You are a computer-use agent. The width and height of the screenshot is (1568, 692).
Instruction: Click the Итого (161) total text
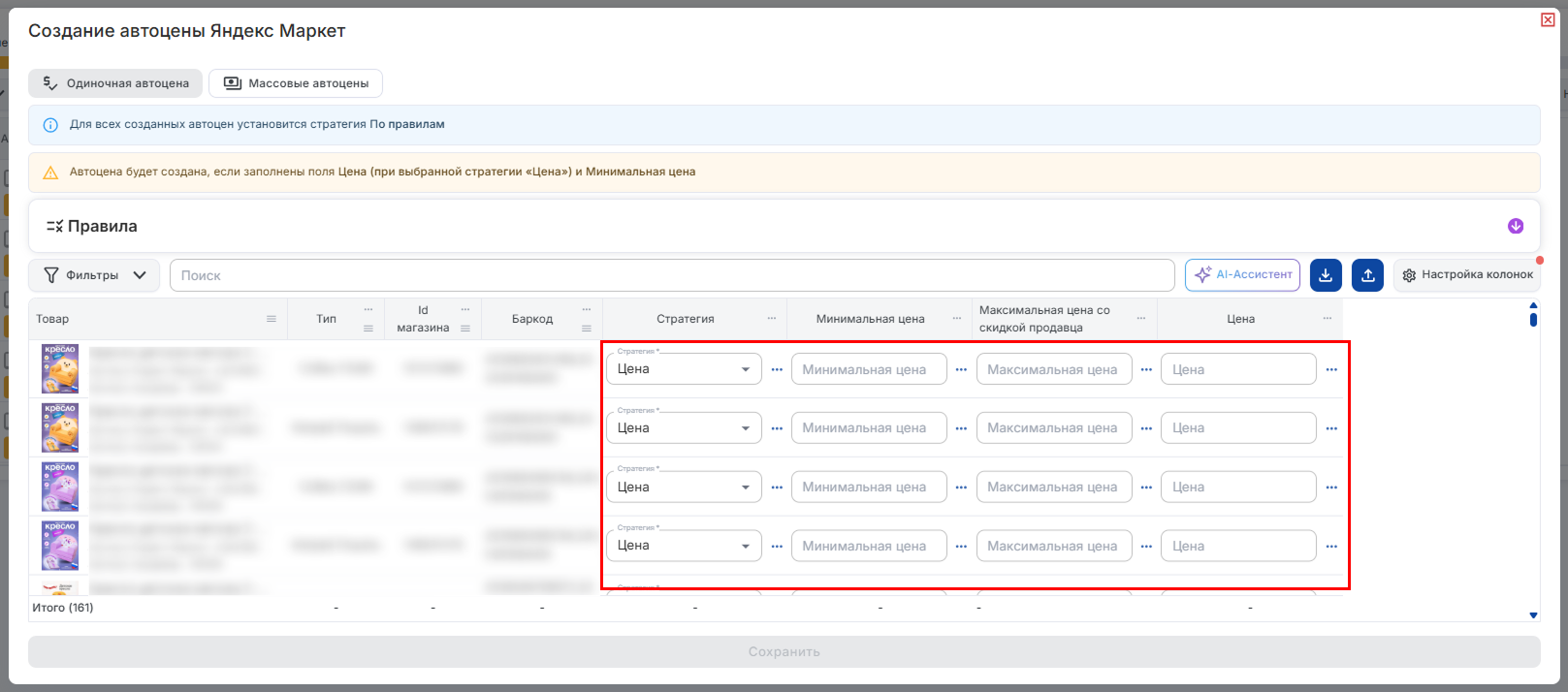63,608
